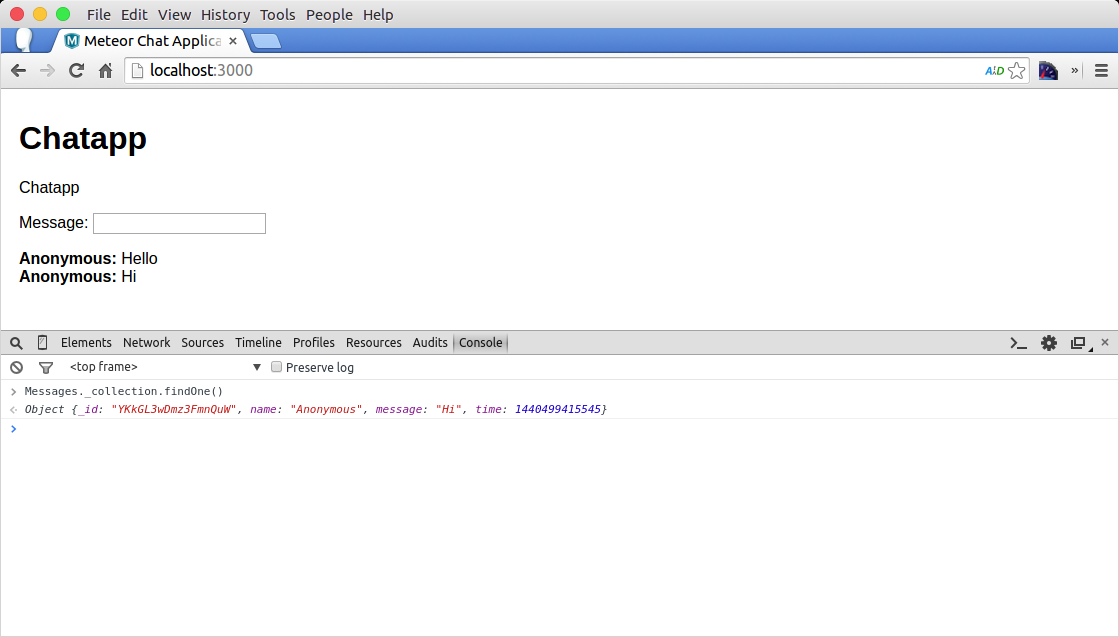Change DevTools dock side button
This screenshot has height=637, width=1119.
1078,343
